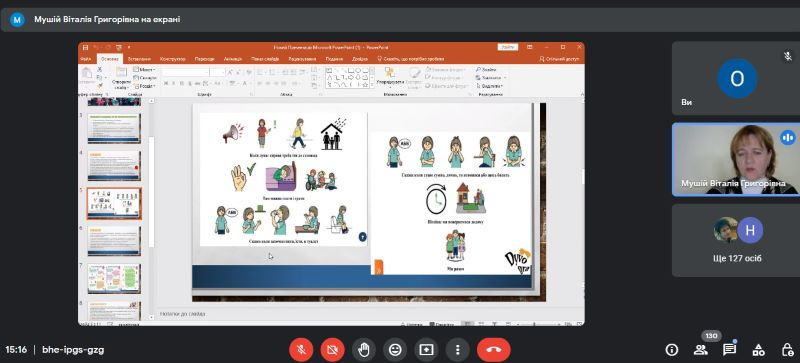Leave the call with the red hang-up button
Screen dimensions: 800x363
tap(493, 350)
